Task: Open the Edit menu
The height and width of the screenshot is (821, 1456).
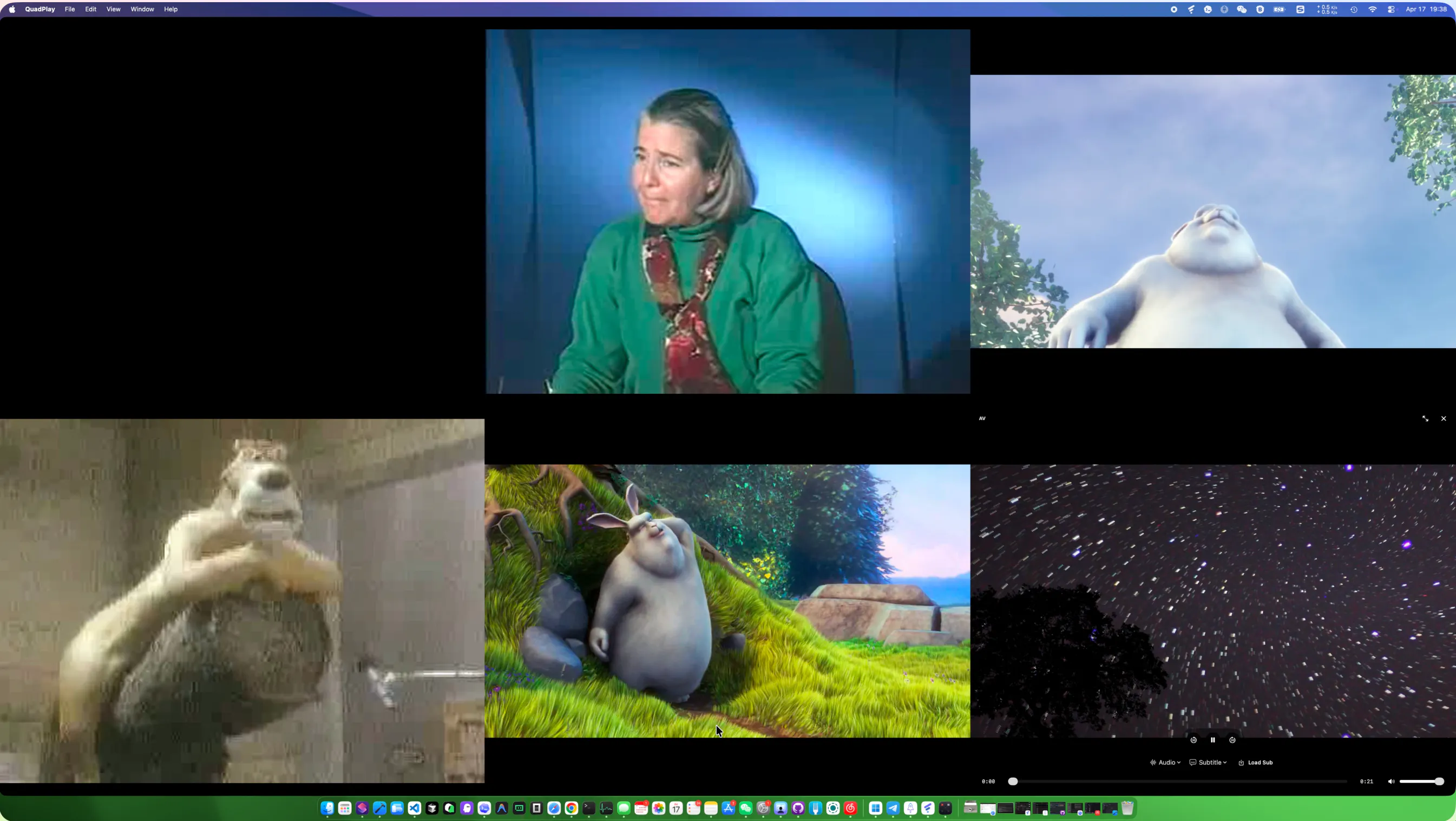Action: click(x=90, y=9)
